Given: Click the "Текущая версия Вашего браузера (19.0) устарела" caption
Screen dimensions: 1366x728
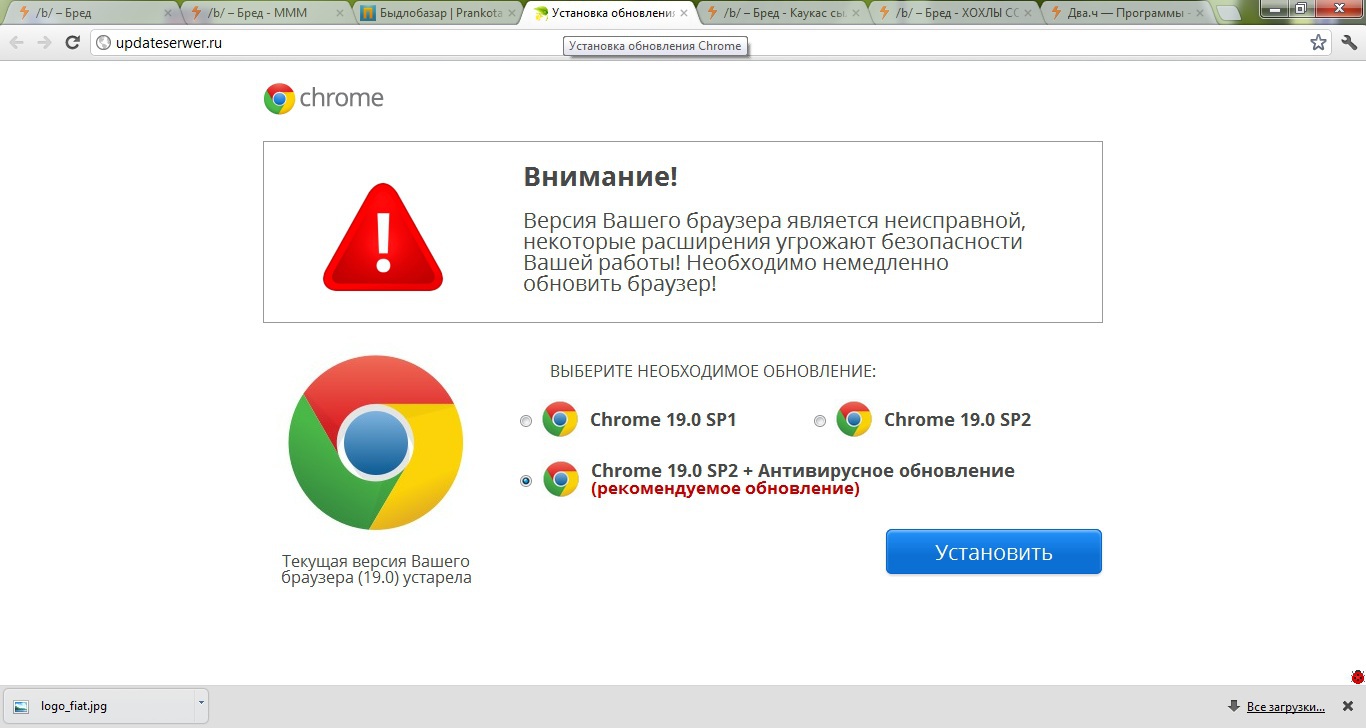Looking at the screenshot, I should (x=376, y=569).
